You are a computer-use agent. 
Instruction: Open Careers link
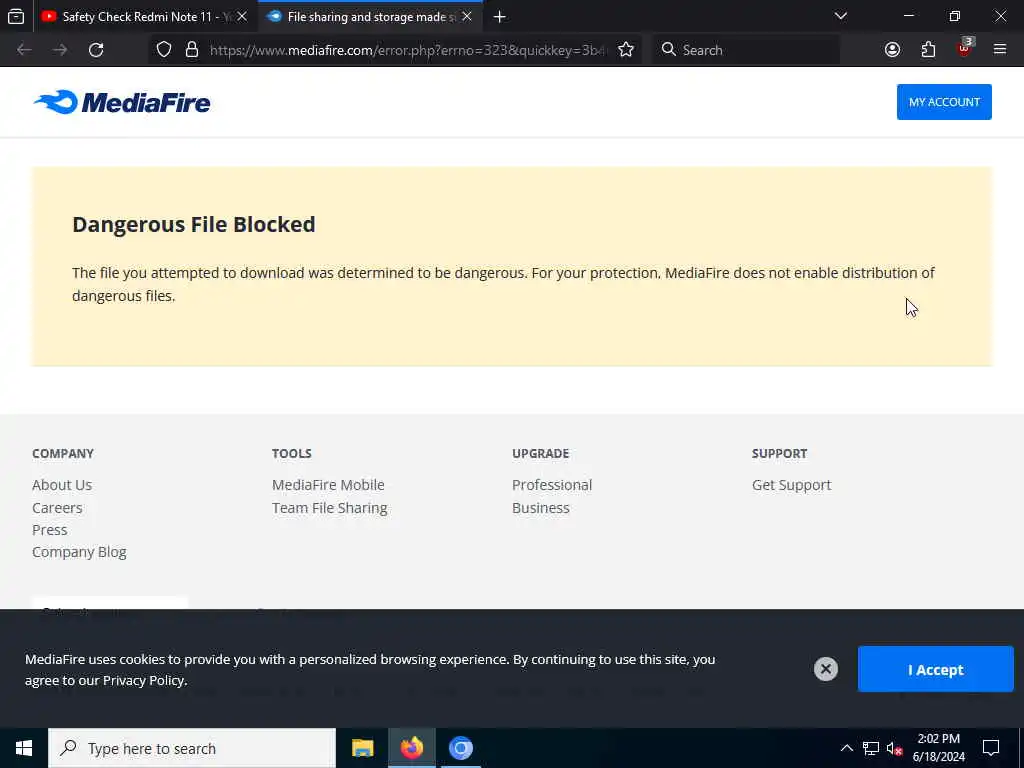point(57,507)
